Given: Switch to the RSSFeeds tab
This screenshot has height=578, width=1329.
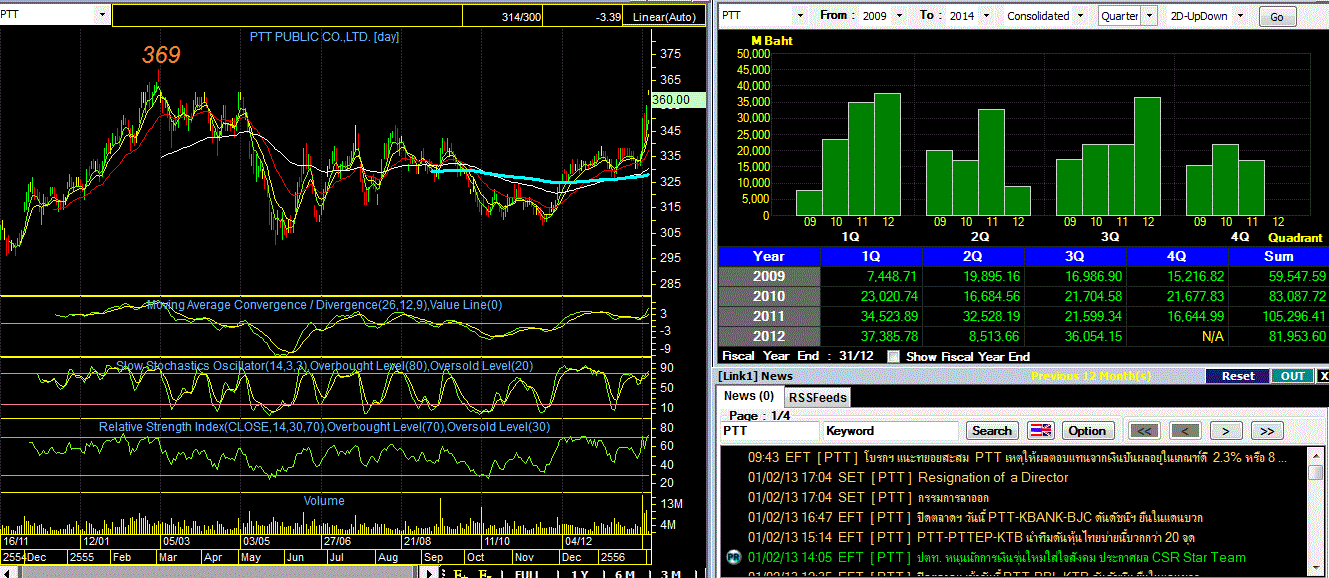Looking at the screenshot, I should click(x=818, y=397).
